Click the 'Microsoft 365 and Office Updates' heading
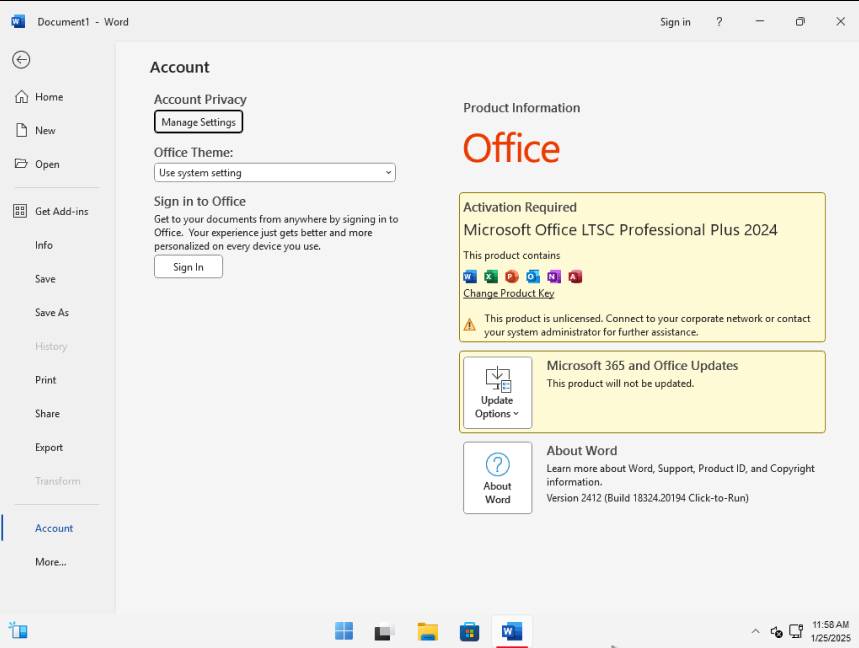The height and width of the screenshot is (648, 859). pos(642,365)
